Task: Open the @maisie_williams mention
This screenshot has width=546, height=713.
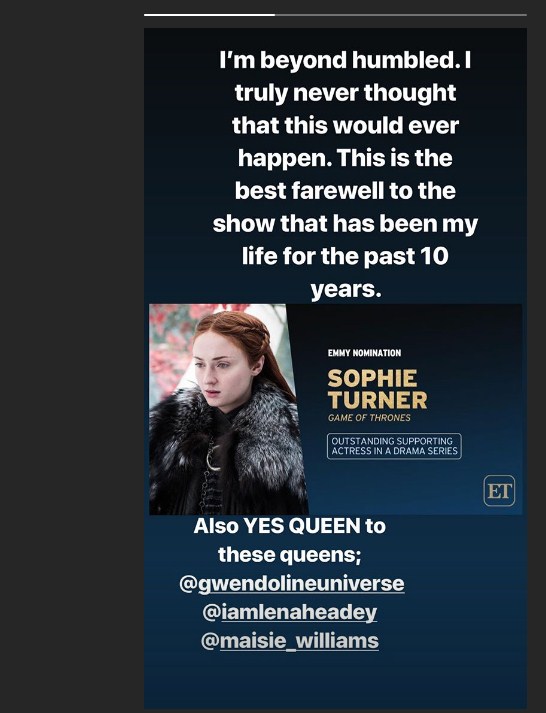Action: [x=290, y=641]
